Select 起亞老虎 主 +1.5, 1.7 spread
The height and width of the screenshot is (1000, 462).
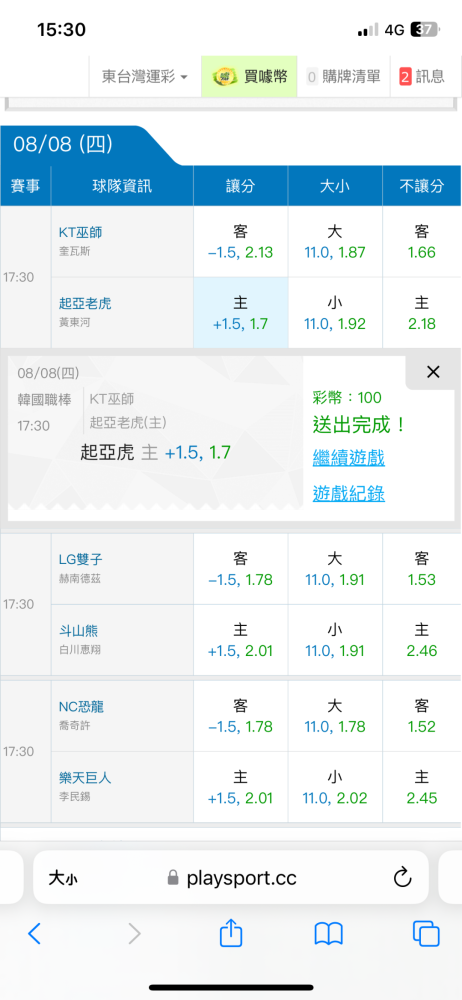tap(241, 313)
